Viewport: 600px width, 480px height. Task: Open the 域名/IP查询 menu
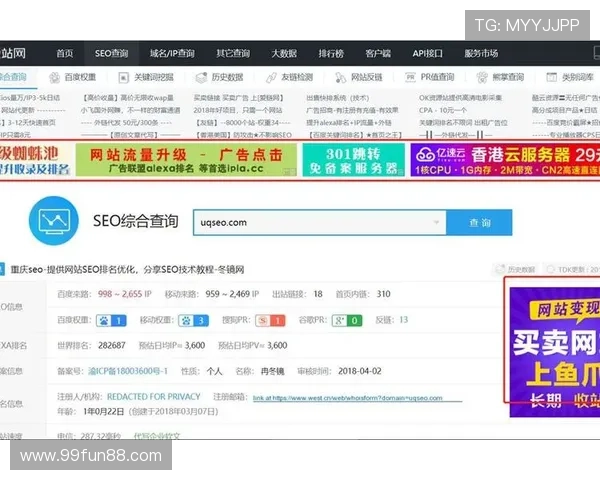pyautogui.click(x=172, y=54)
